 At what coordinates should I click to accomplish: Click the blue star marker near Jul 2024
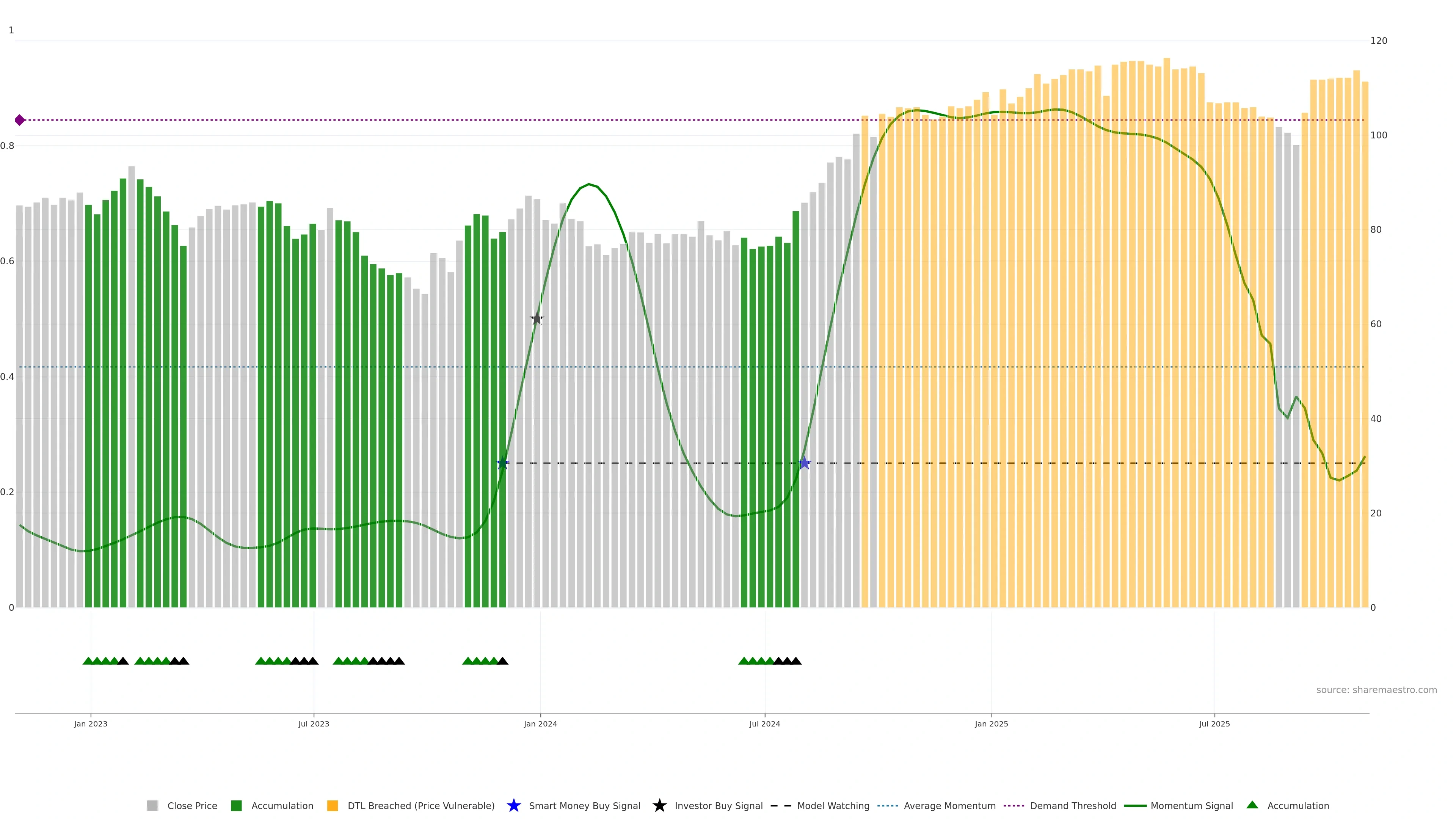click(x=804, y=463)
